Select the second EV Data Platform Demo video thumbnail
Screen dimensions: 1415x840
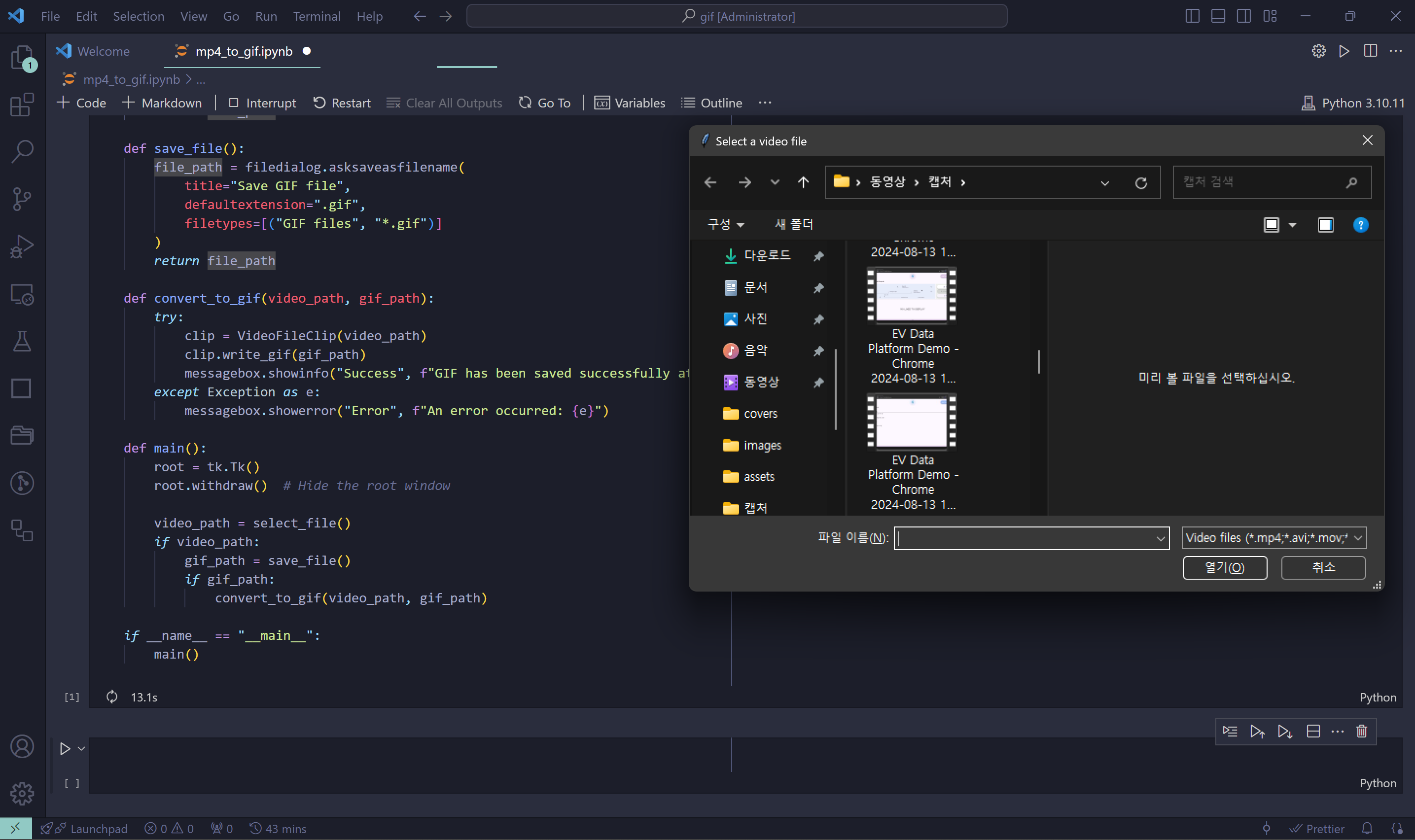pos(912,421)
